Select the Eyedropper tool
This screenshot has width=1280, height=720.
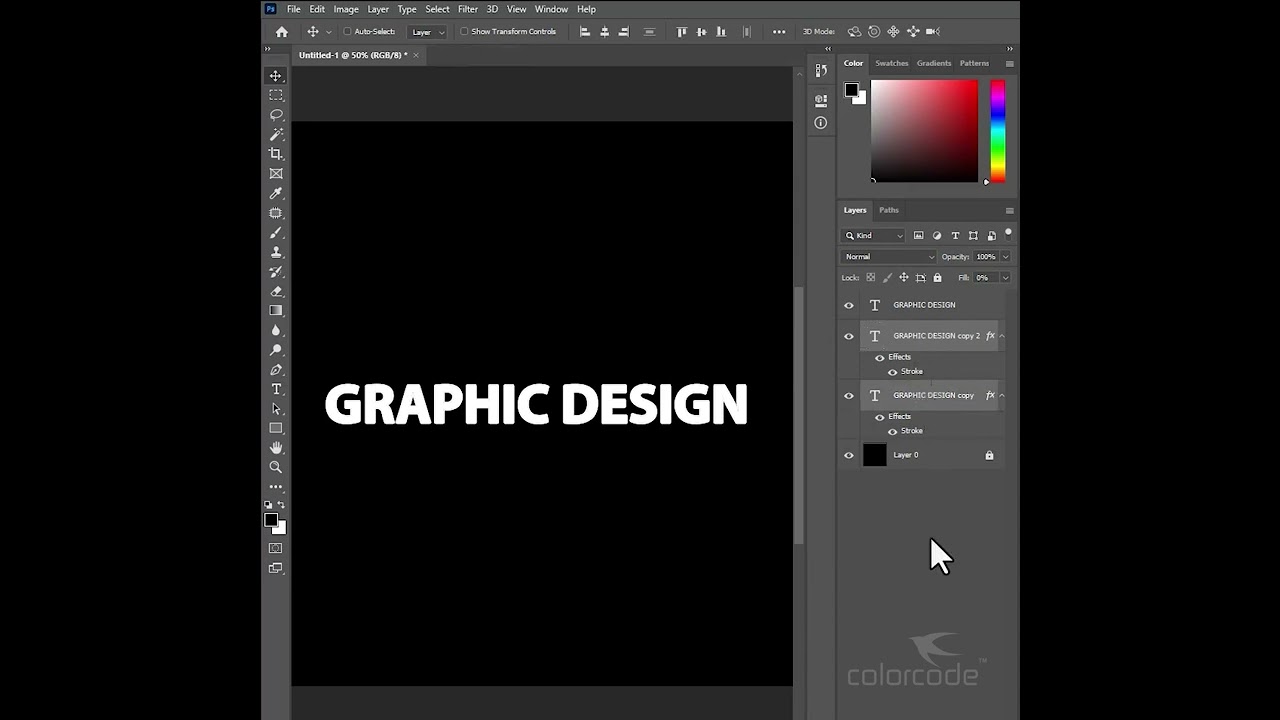[x=276, y=193]
